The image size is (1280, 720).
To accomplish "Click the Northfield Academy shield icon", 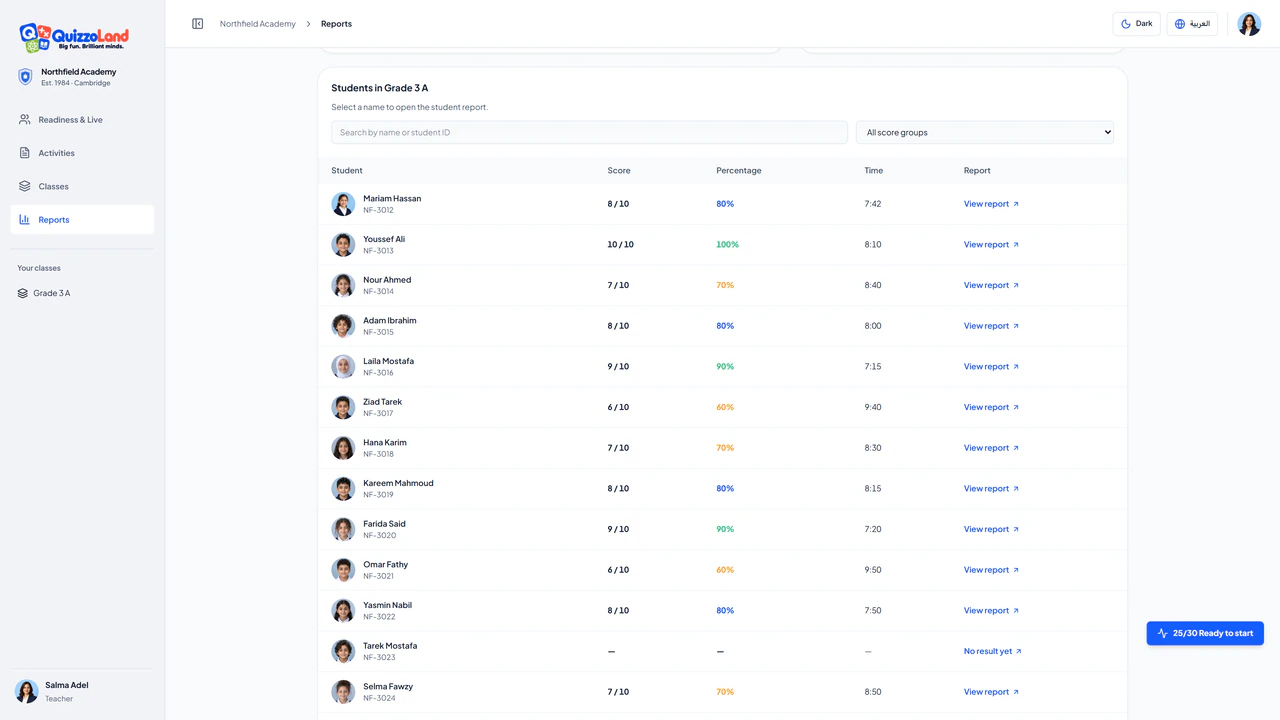I will coord(26,77).
